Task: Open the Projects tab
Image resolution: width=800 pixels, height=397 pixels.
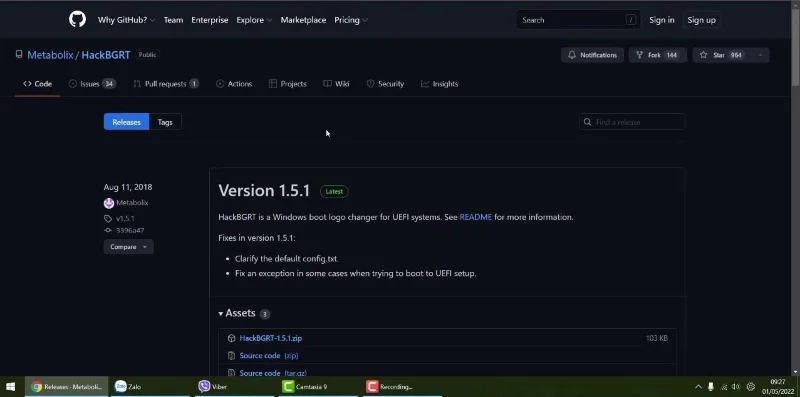Action: point(288,84)
